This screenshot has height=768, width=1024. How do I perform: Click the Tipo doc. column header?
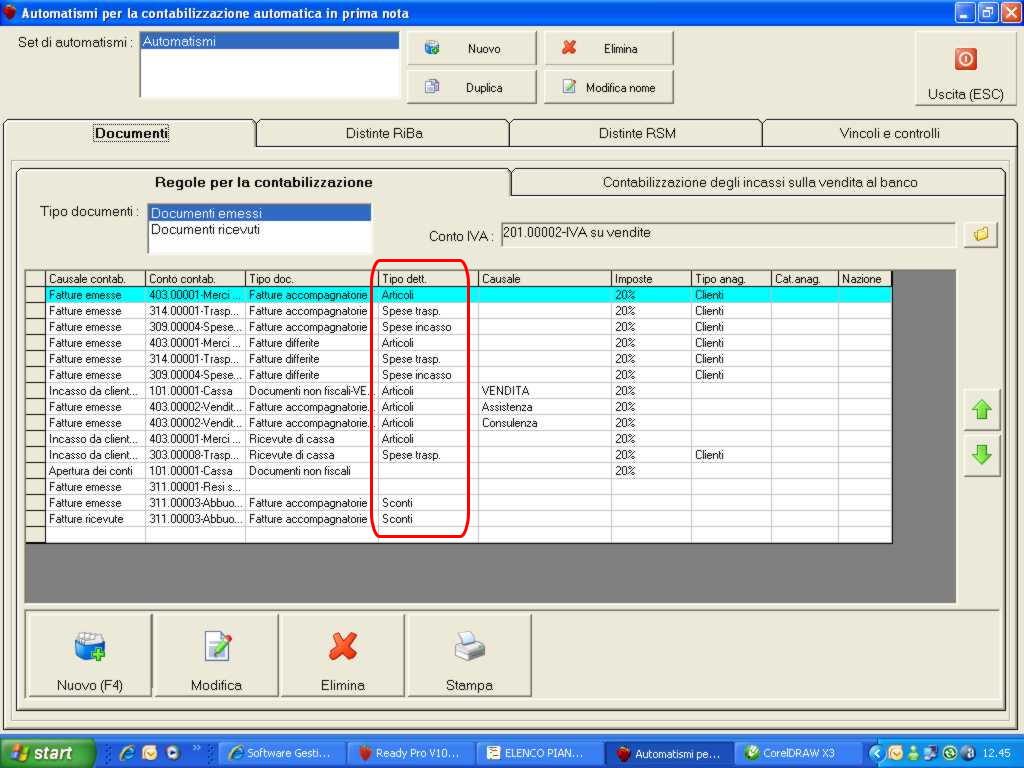(x=312, y=279)
